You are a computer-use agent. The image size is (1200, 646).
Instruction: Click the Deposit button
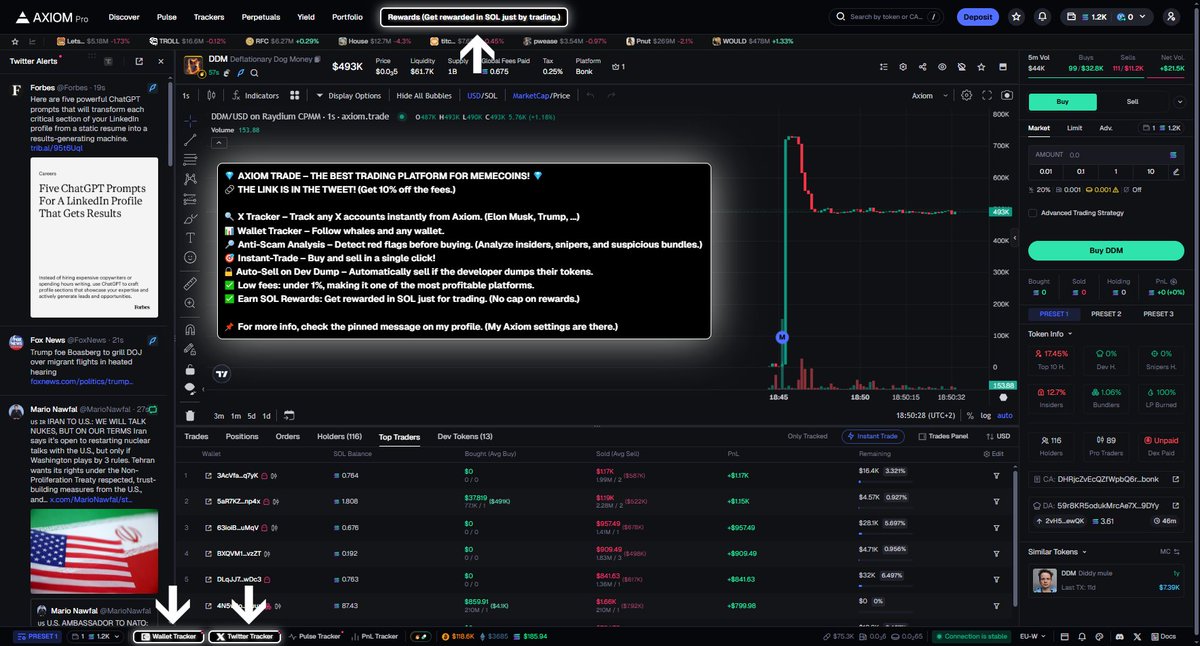tap(977, 17)
